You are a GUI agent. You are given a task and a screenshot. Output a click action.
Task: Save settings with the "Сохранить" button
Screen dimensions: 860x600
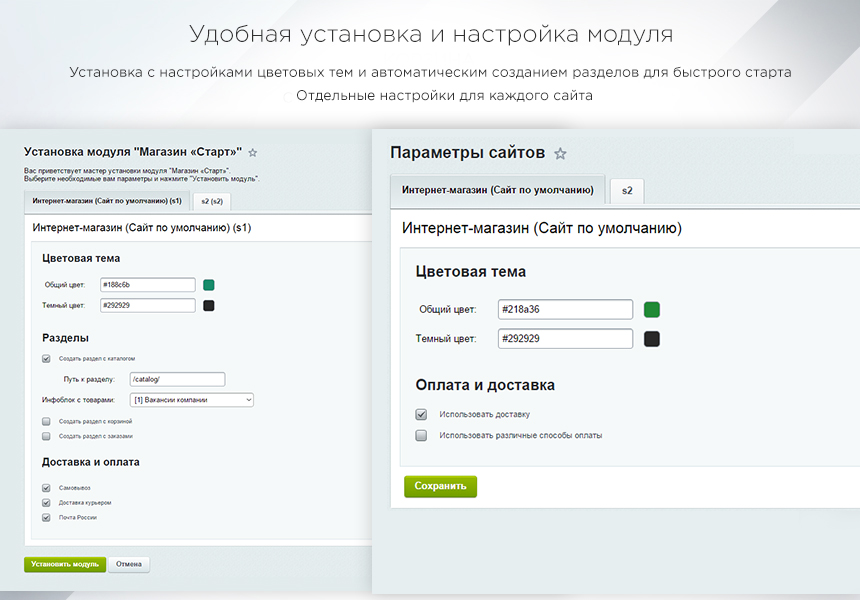coord(440,485)
